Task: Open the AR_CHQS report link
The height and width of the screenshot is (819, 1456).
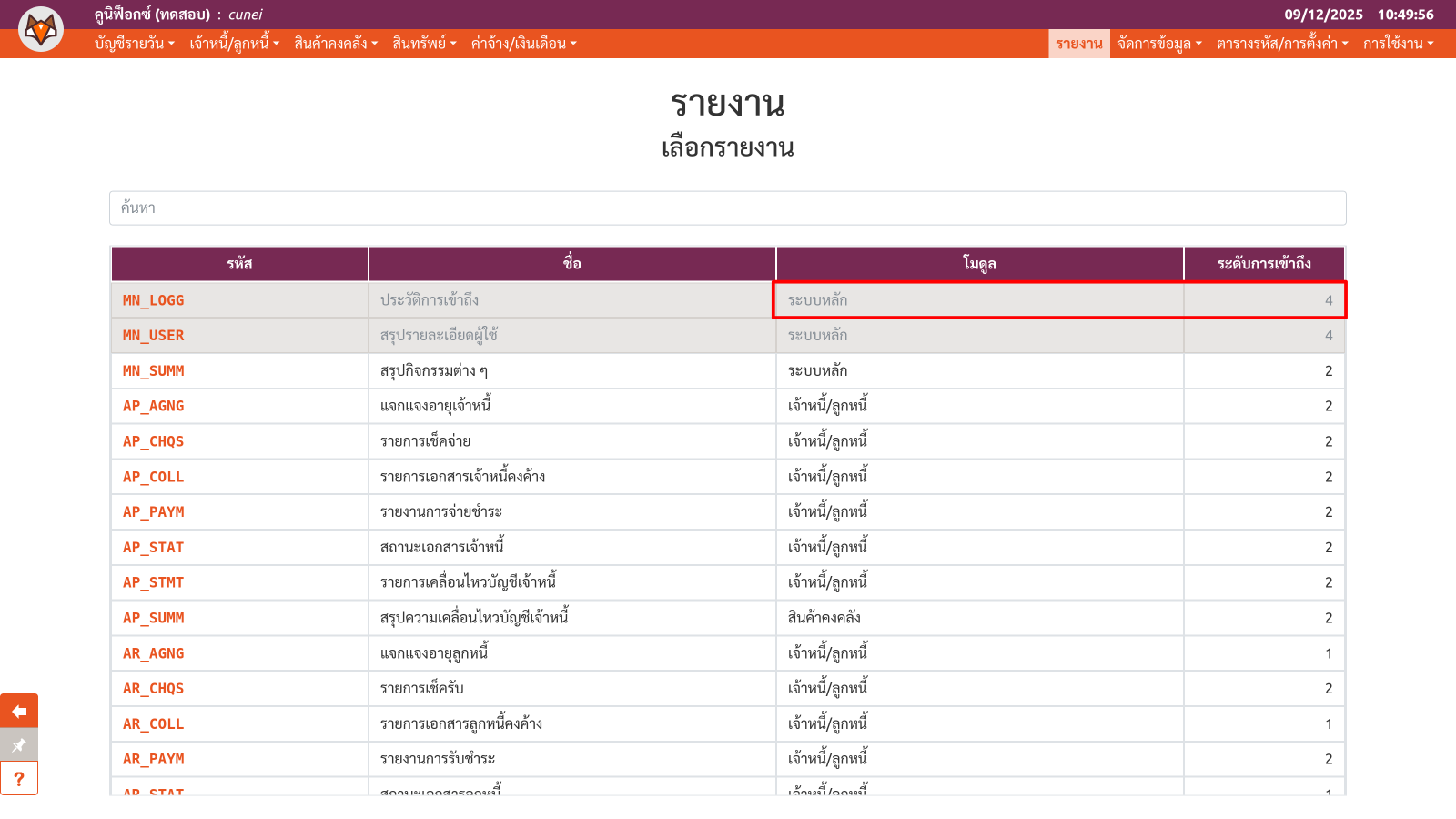Action: point(154,689)
